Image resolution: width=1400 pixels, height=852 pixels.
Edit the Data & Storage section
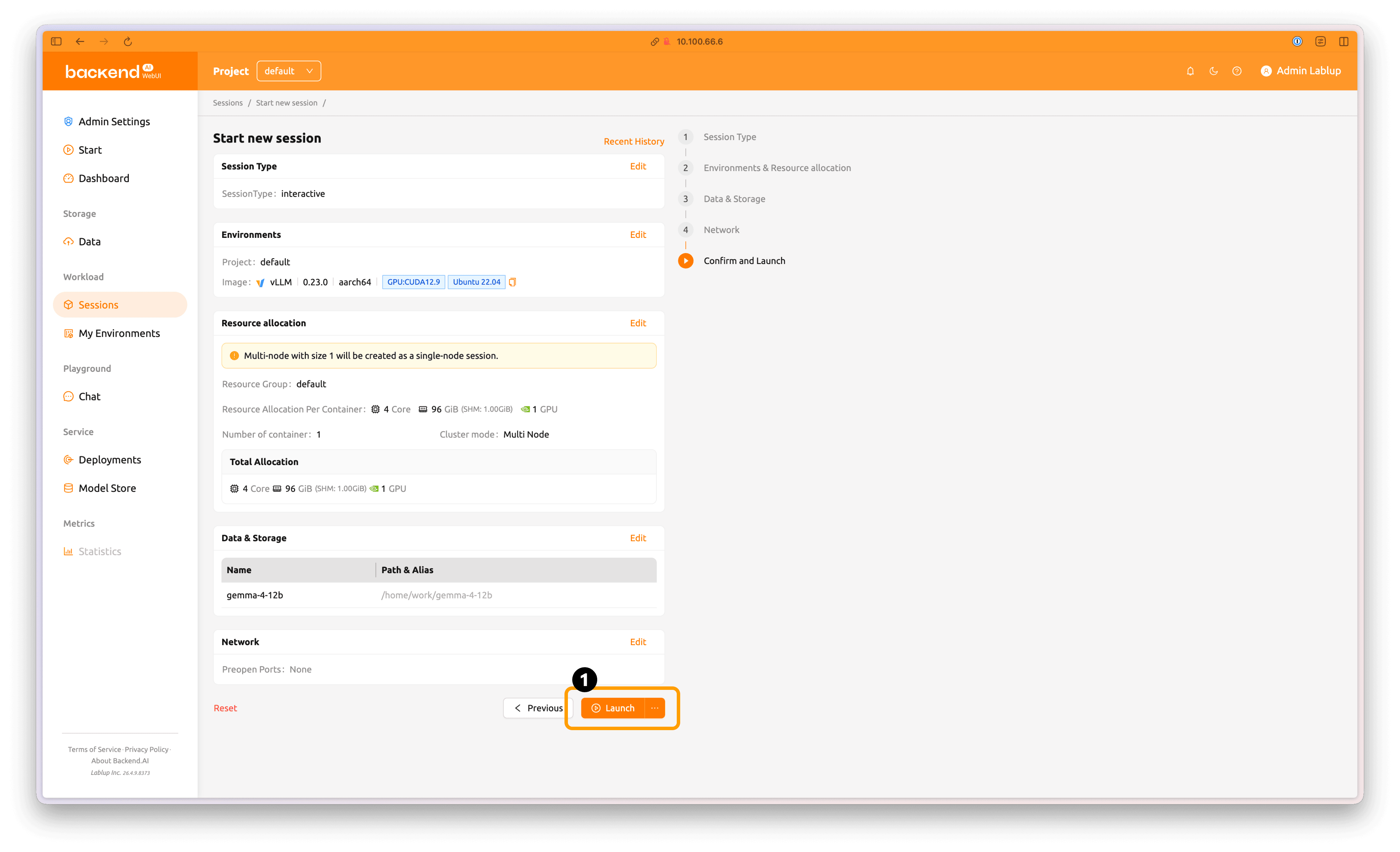[x=637, y=538]
